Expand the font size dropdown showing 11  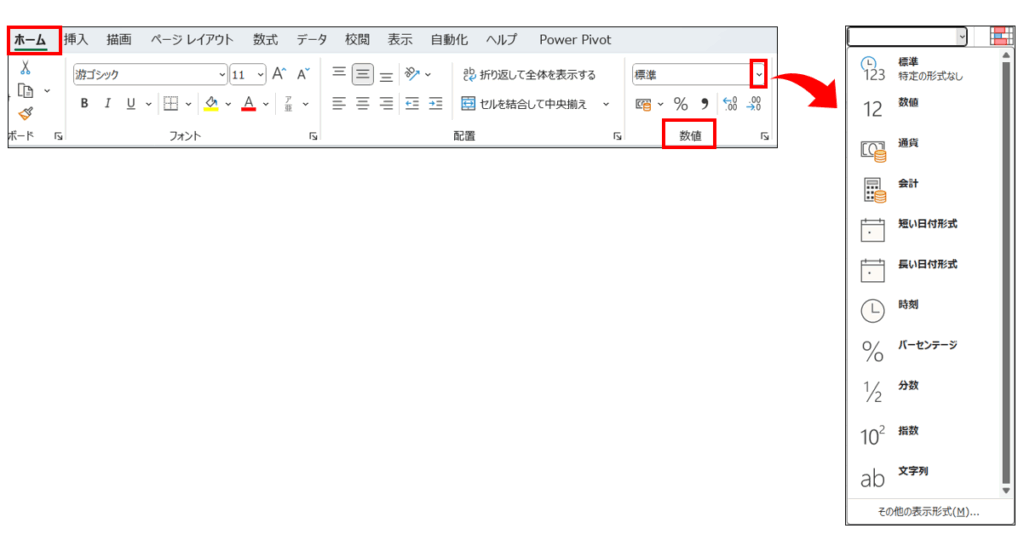260,75
